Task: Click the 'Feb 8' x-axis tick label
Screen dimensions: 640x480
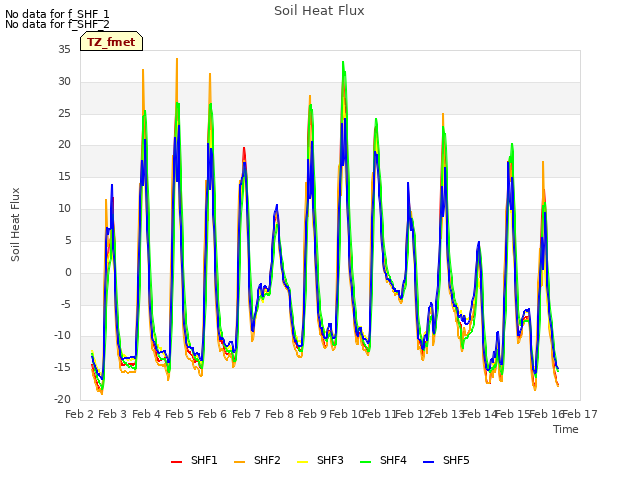Action: [x=279, y=414]
